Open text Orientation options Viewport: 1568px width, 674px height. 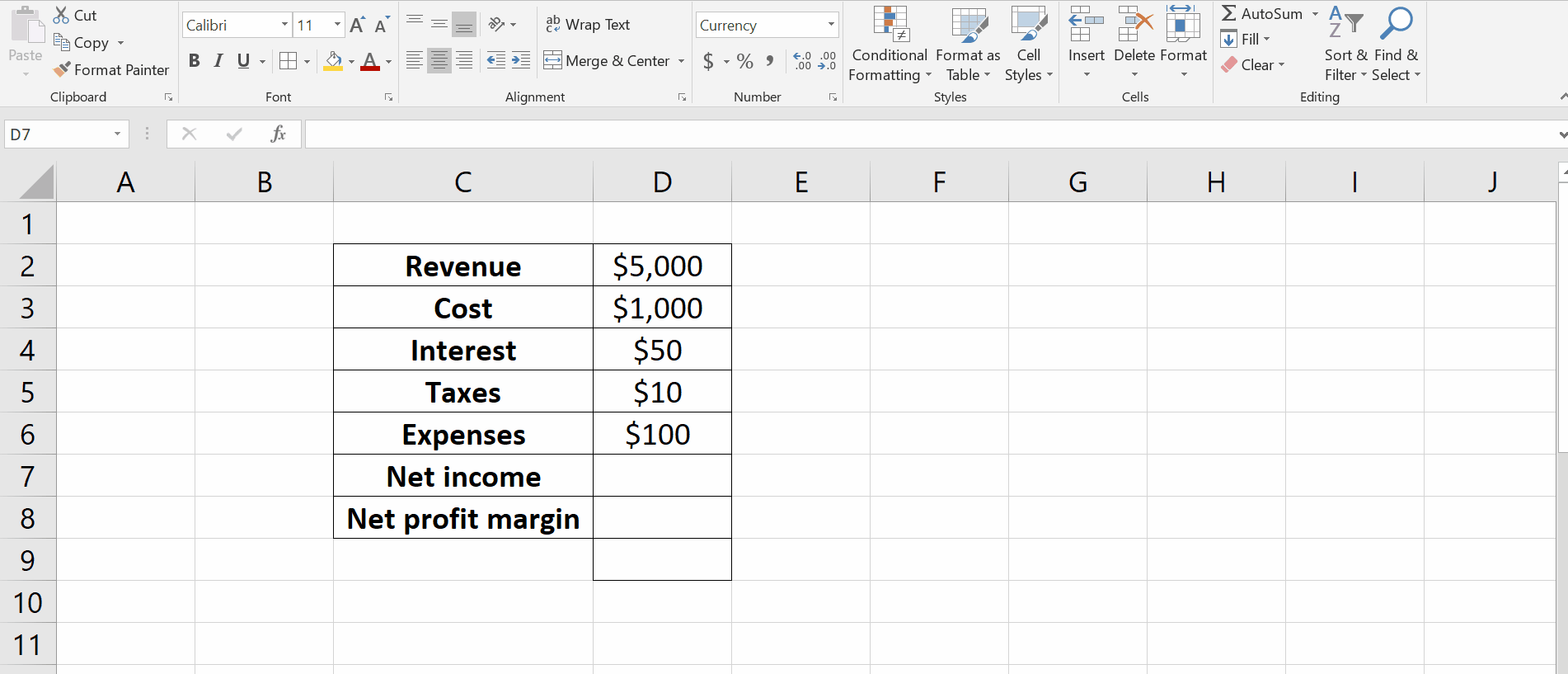tap(502, 25)
